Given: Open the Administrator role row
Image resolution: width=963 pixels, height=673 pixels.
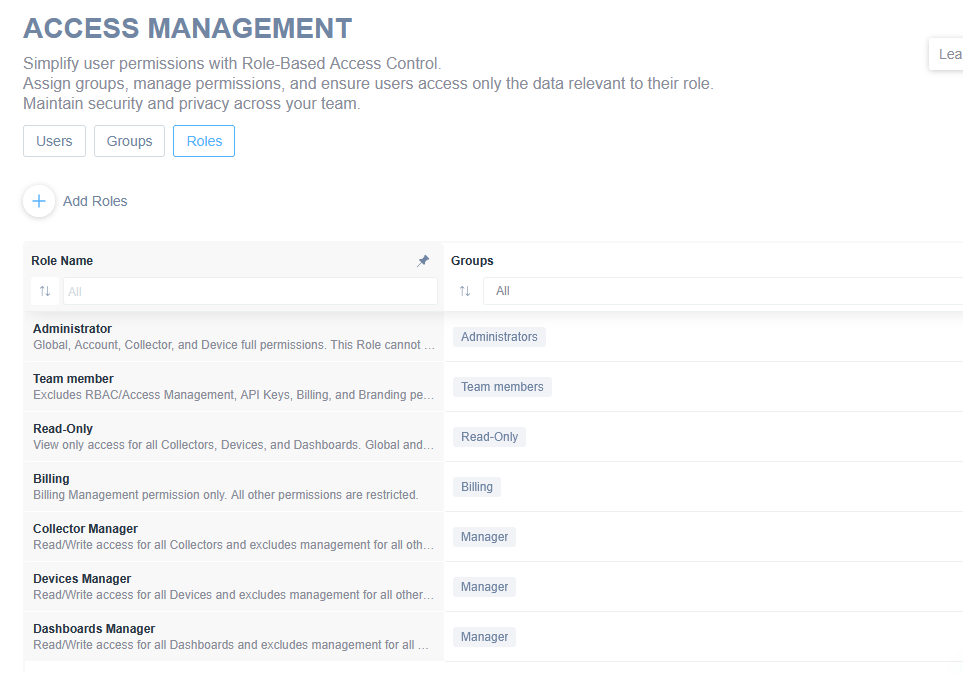Looking at the screenshot, I should coord(72,329).
